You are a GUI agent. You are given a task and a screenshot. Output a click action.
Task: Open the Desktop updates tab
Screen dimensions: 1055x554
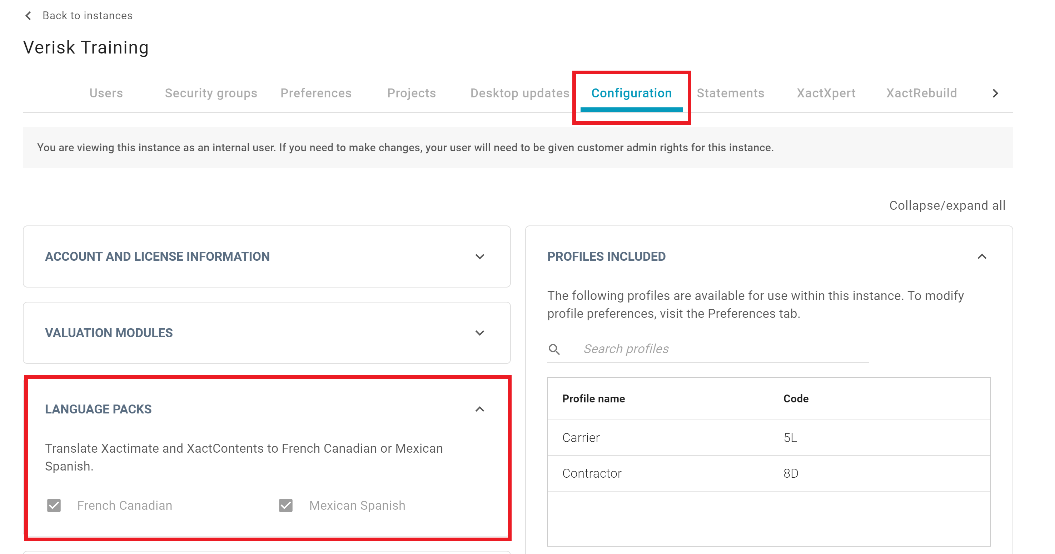[519, 93]
